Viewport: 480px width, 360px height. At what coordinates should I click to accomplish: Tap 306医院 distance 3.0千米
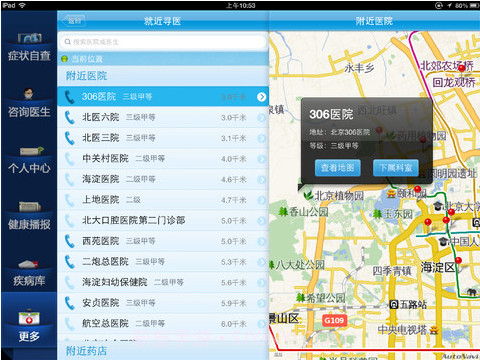coord(234,97)
